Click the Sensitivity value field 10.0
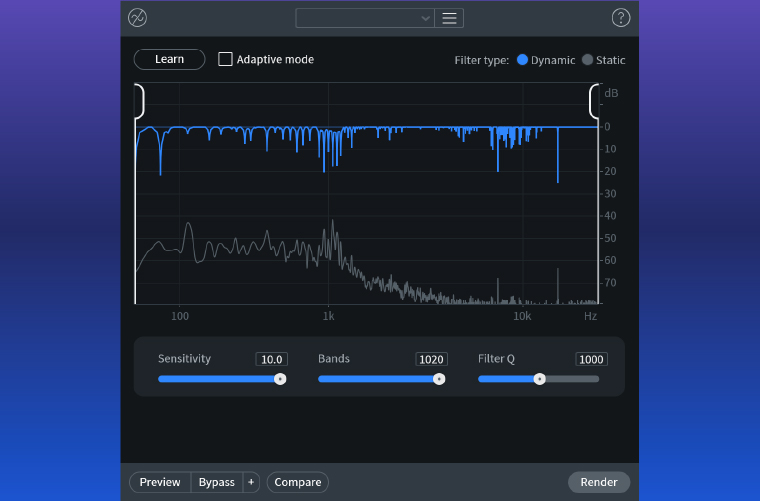 click(271, 359)
